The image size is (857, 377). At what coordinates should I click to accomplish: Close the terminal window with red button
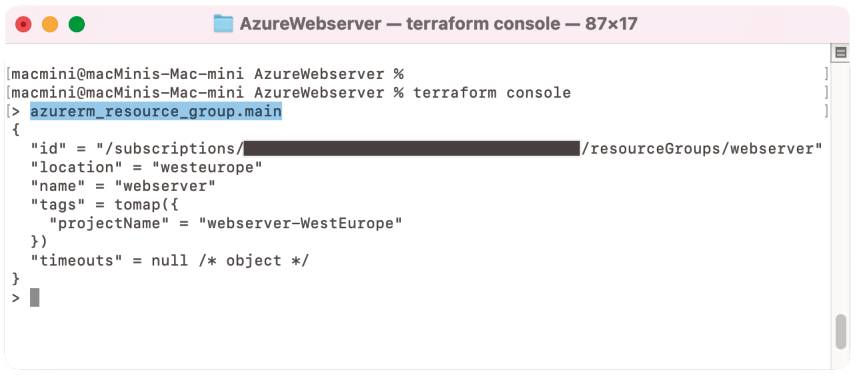pos(24,24)
